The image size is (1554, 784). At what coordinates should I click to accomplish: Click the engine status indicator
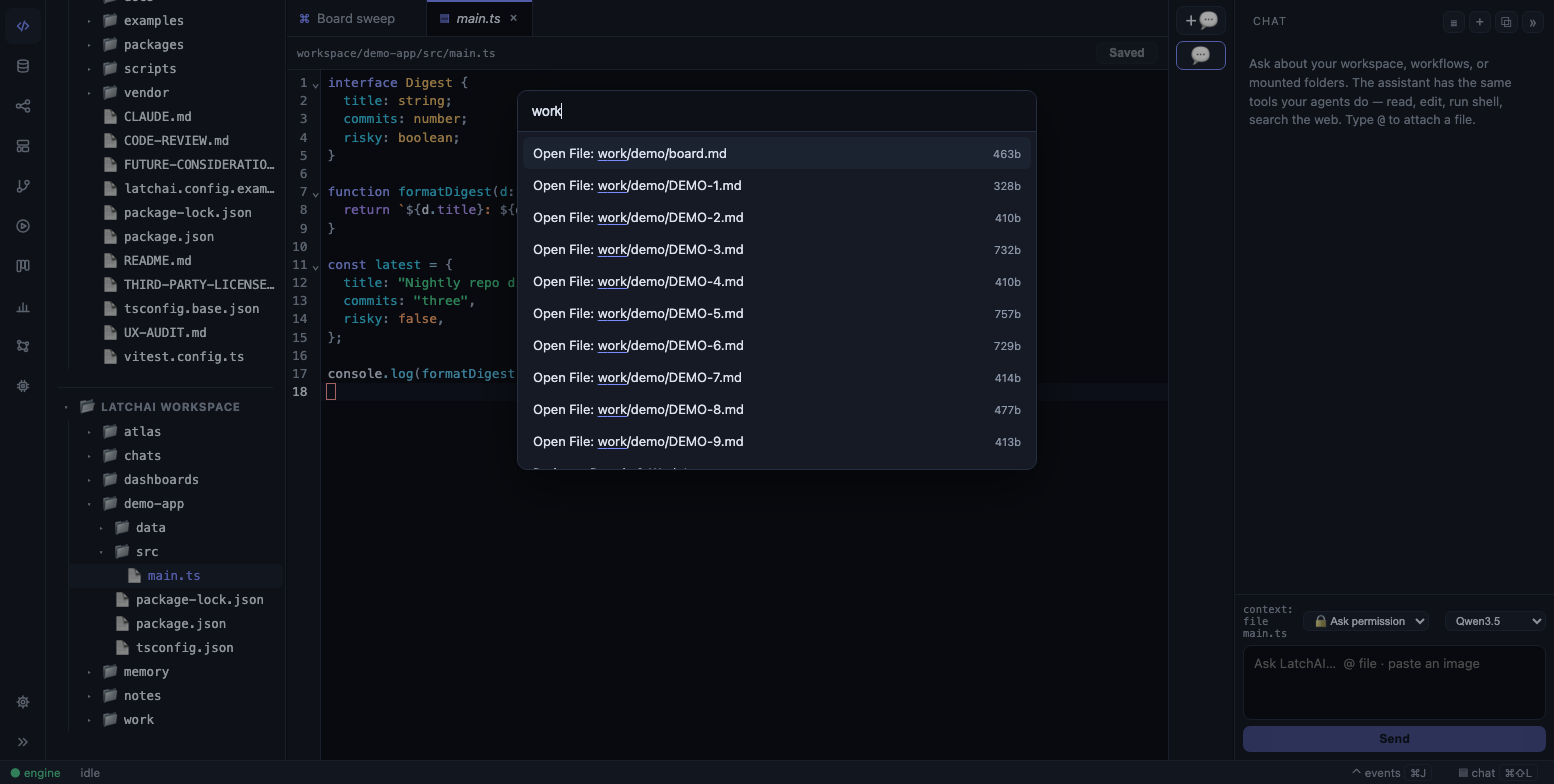point(36,773)
